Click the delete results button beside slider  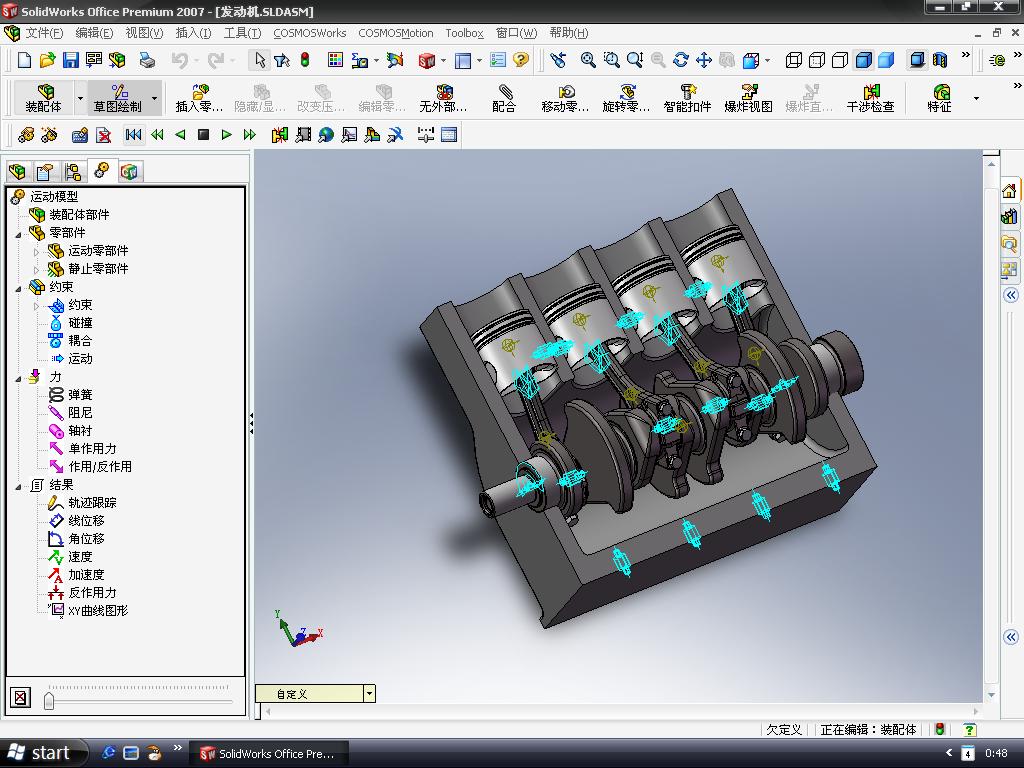pos(20,698)
